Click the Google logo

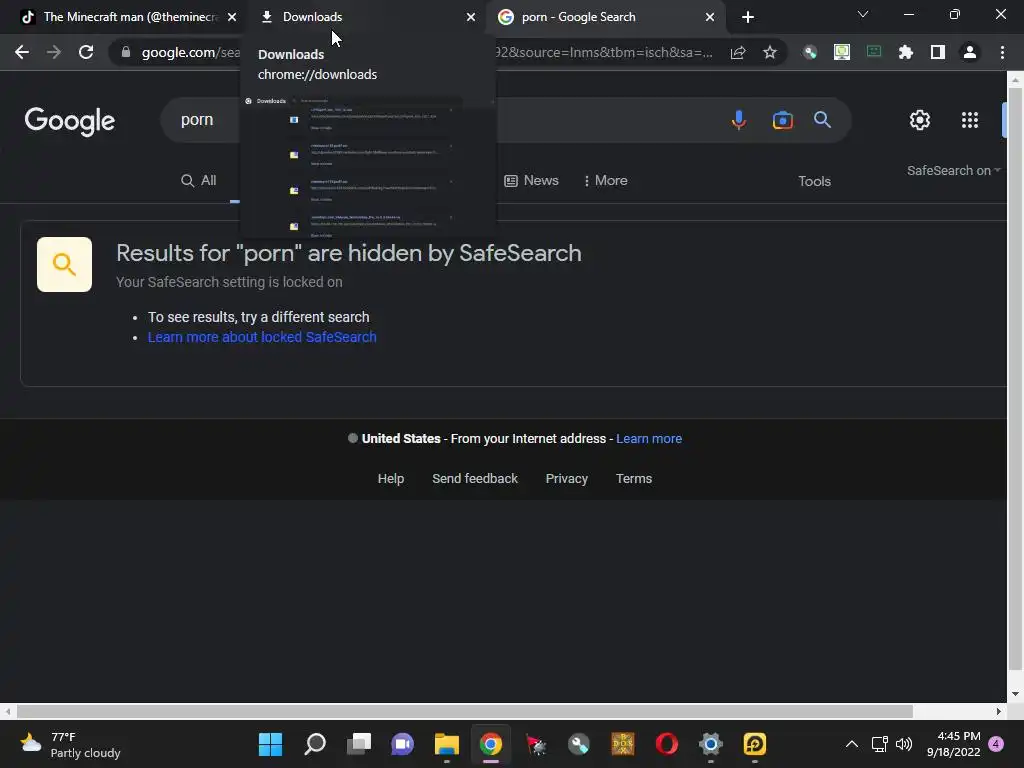(69, 121)
